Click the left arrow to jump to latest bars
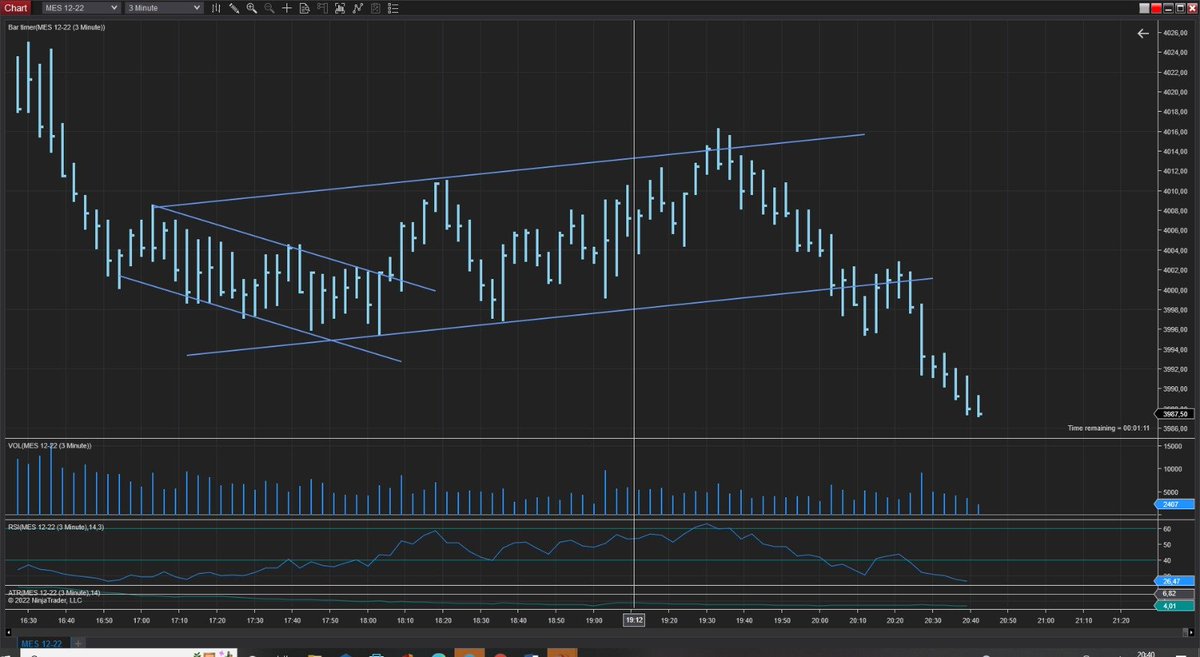Screen dimensions: 1200x657 [x=1143, y=33]
